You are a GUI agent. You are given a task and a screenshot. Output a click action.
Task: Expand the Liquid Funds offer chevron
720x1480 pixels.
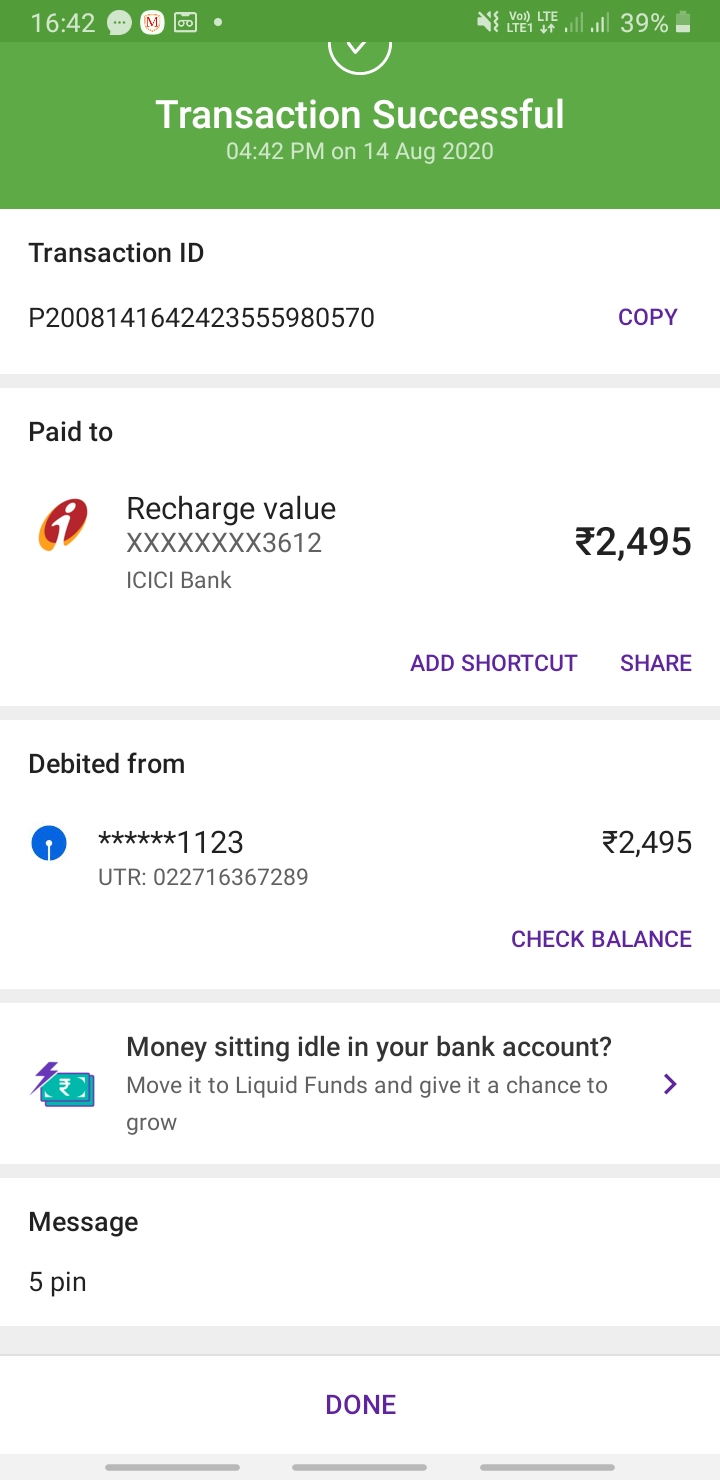click(x=670, y=1084)
